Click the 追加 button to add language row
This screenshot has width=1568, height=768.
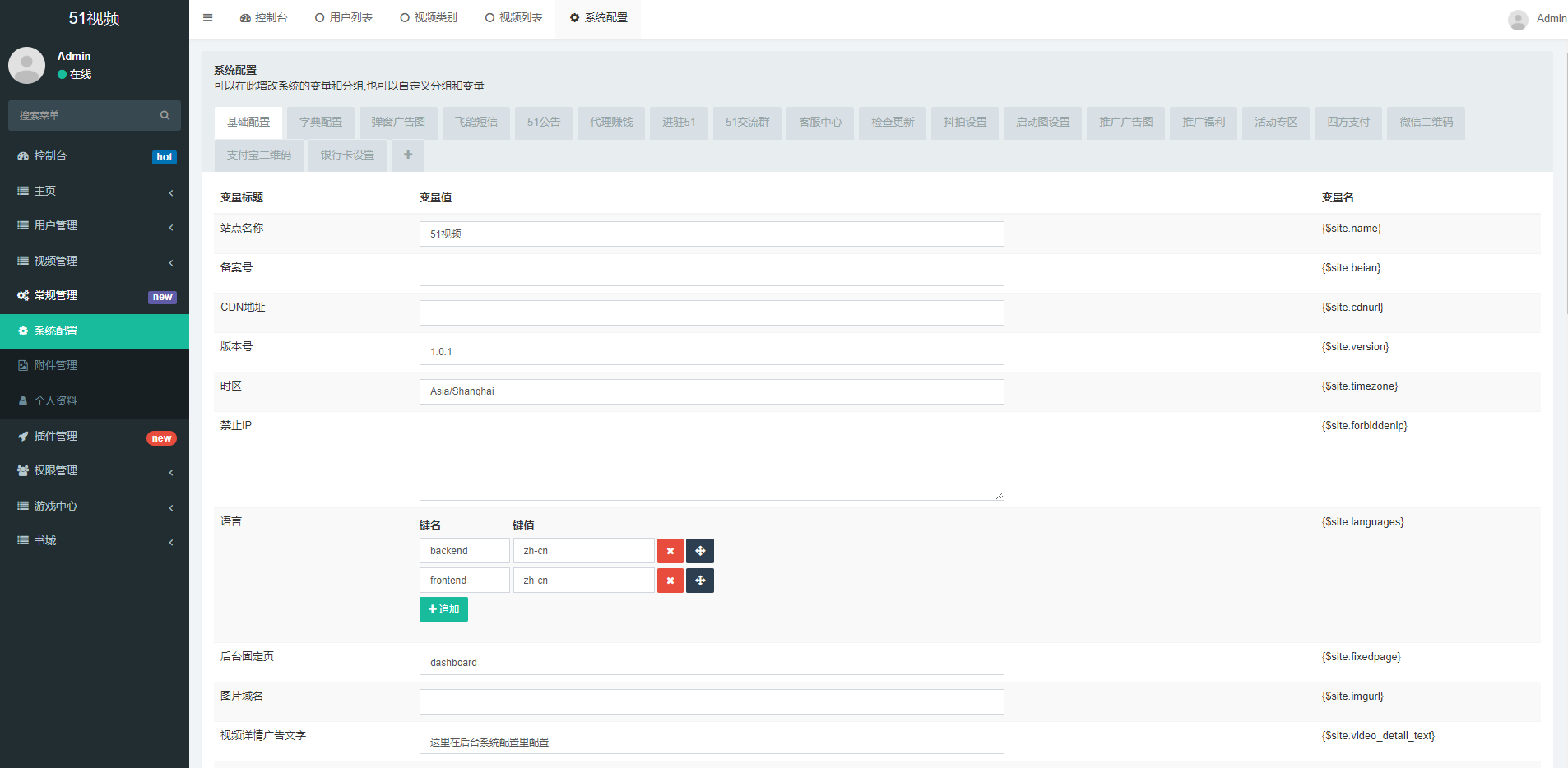coord(443,608)
